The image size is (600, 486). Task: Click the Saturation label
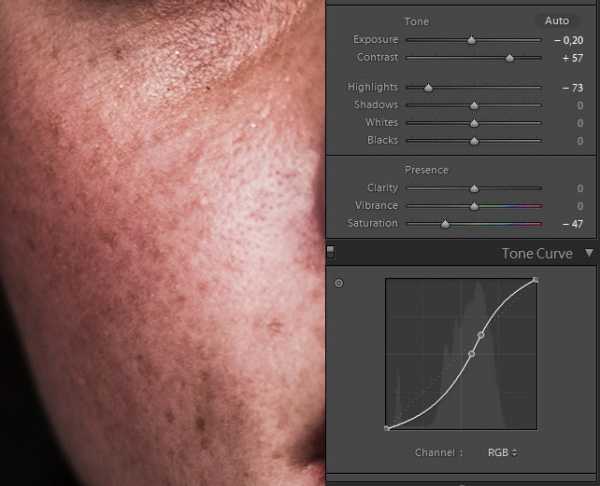coord(372,223)
